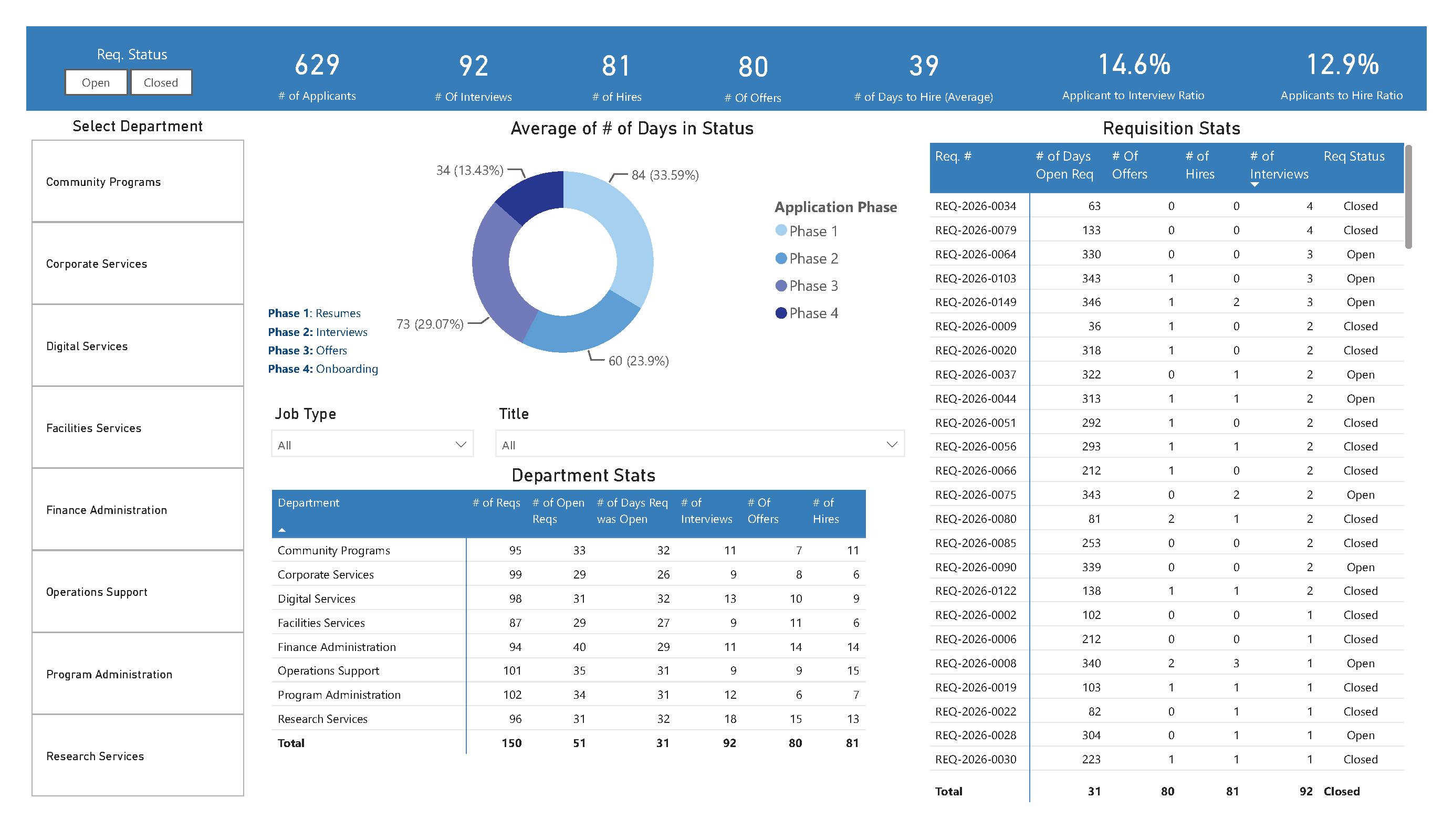The width and height of the screenshot is (1453, 840).
Task: Filter by Community Programs department
Action: (x=138, y=182)
